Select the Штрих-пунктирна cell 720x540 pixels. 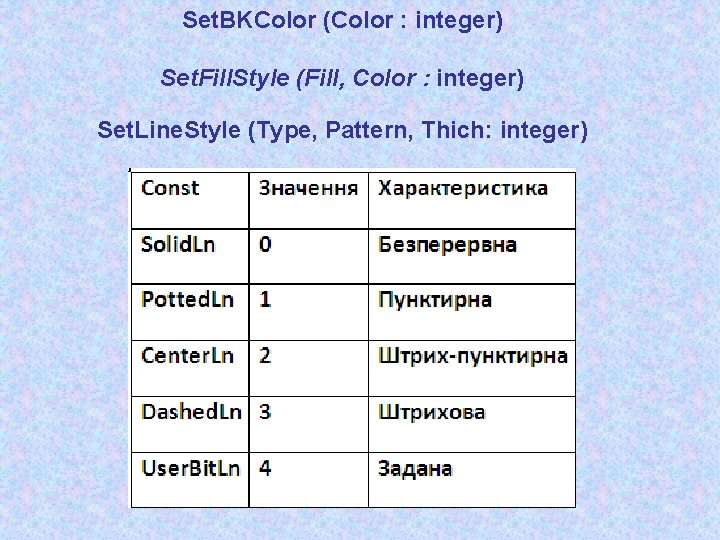tap(472, 368)
